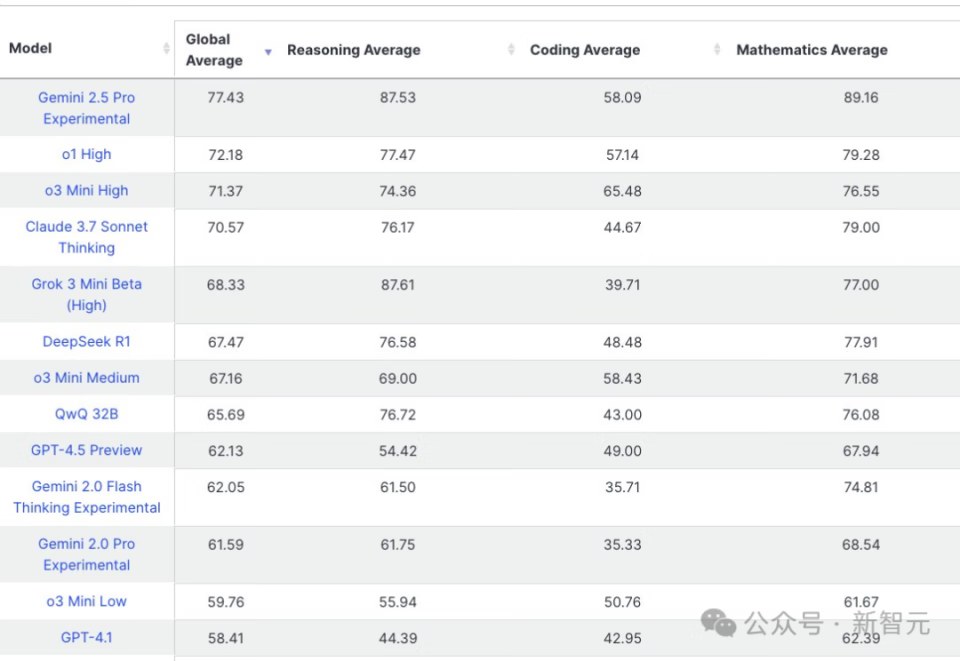
Task: Select the Global Average column header
Action: [x=214, y=50]
